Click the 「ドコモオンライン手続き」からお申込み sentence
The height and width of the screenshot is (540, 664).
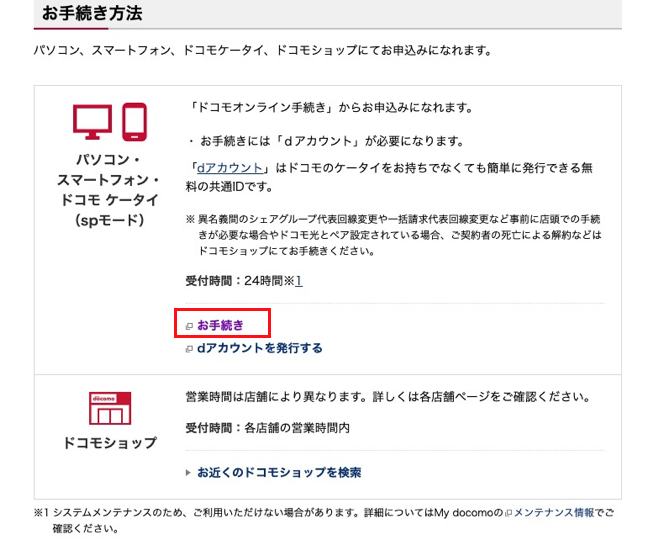(331, 108)
